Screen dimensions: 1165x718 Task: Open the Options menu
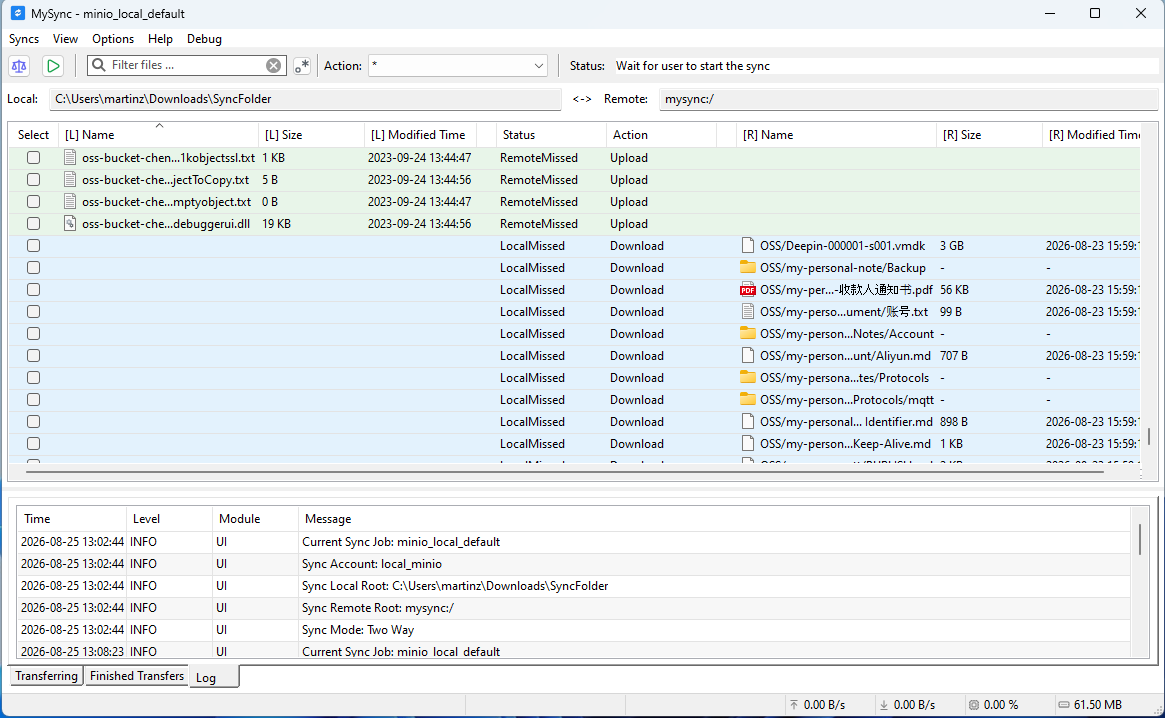(x=113, y=39)
